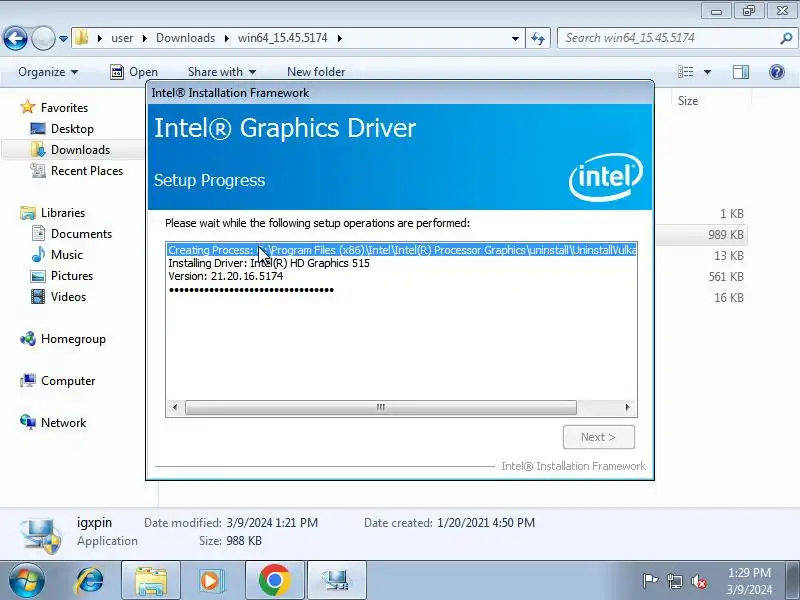The image size is (800, 600).
Task: Open the Share with menu
Action: coord(221,72)
